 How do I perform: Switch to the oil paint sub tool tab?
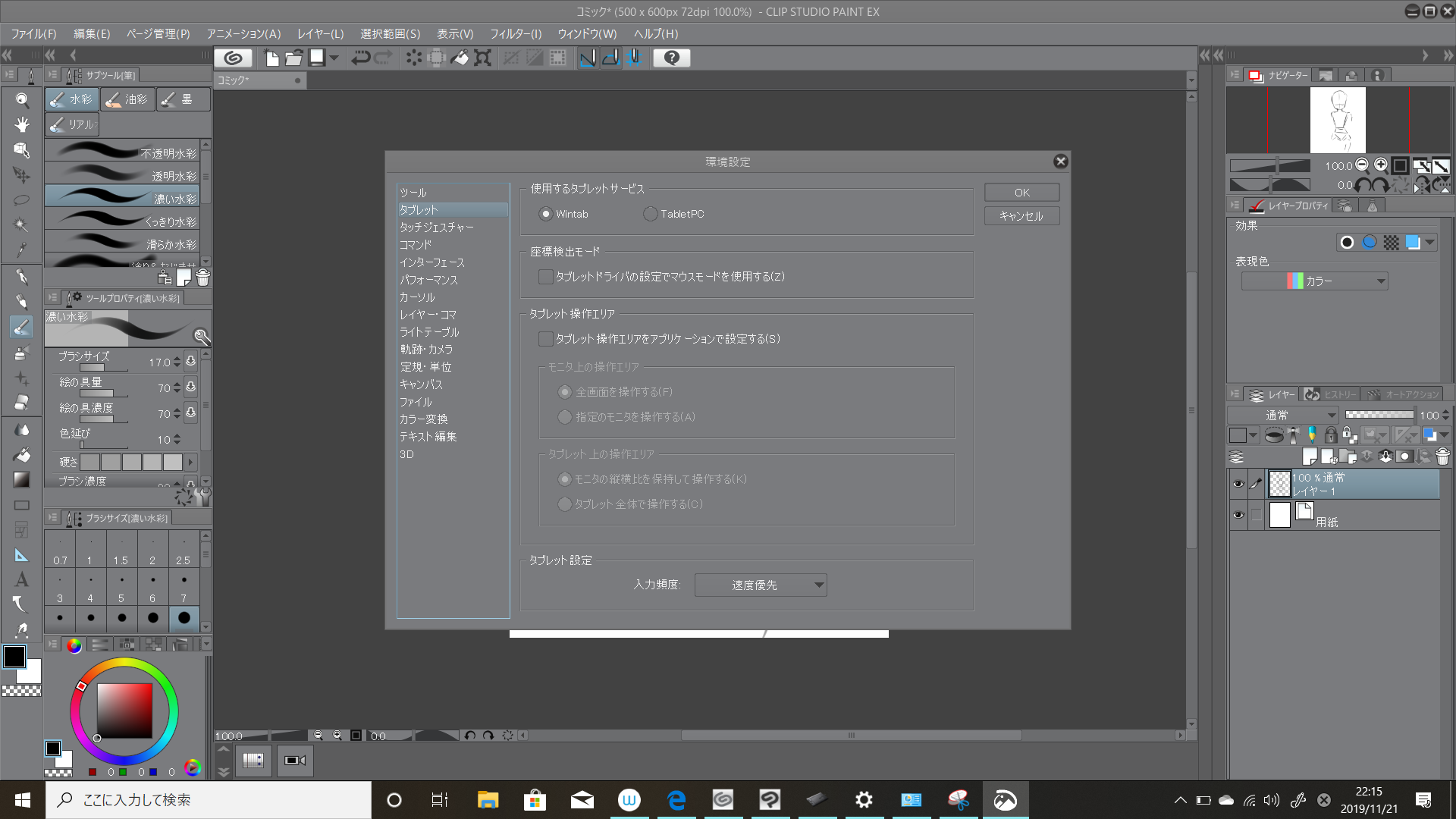[x=127, y=99]
